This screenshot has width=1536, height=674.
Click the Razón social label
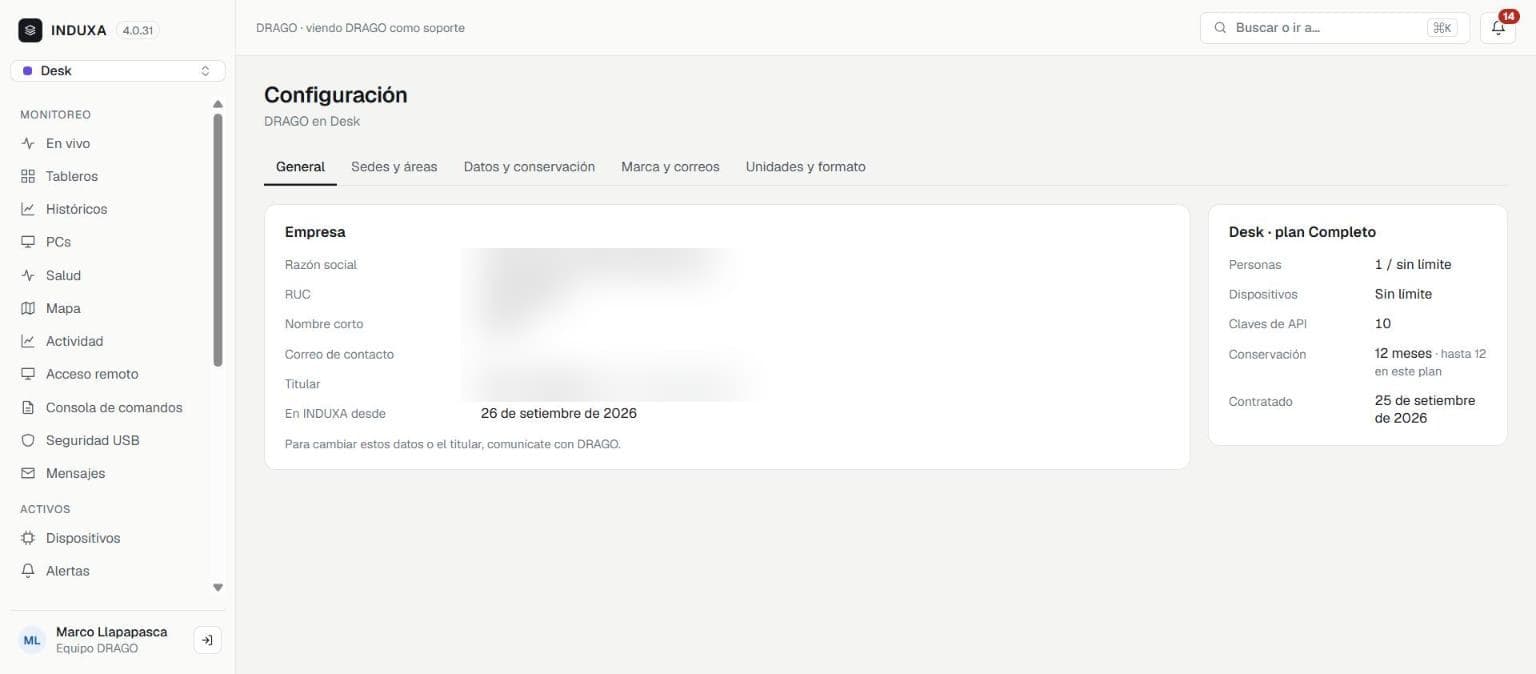(321, 265)
